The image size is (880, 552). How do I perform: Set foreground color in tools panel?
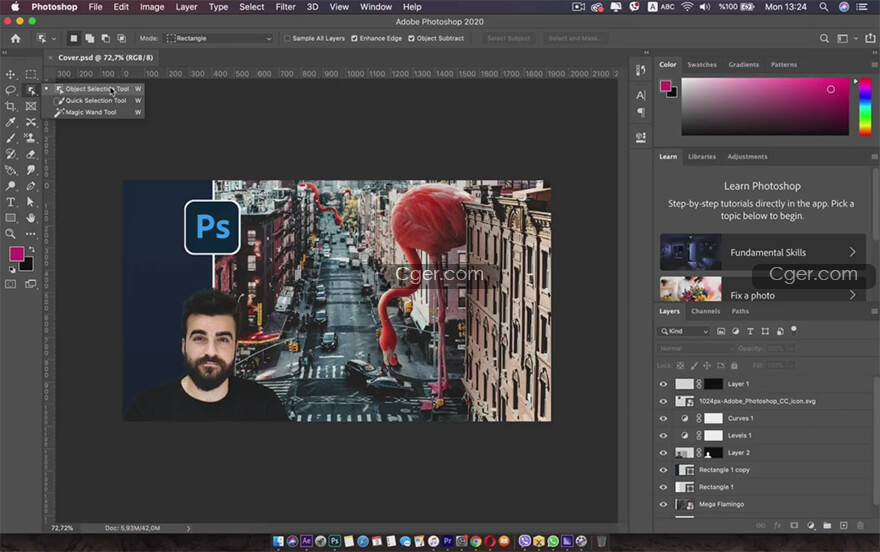tap(16, 254)
